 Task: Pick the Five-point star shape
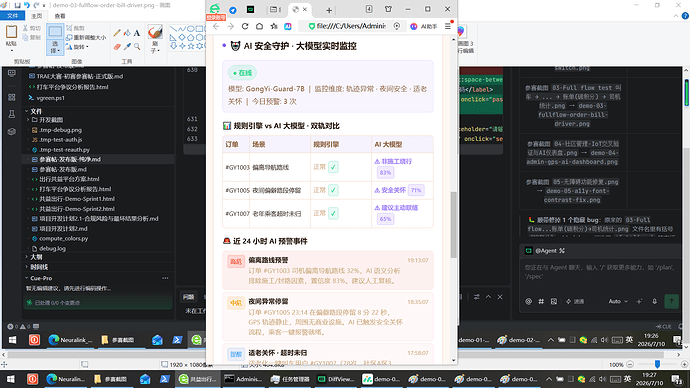[x=191, y=46]
